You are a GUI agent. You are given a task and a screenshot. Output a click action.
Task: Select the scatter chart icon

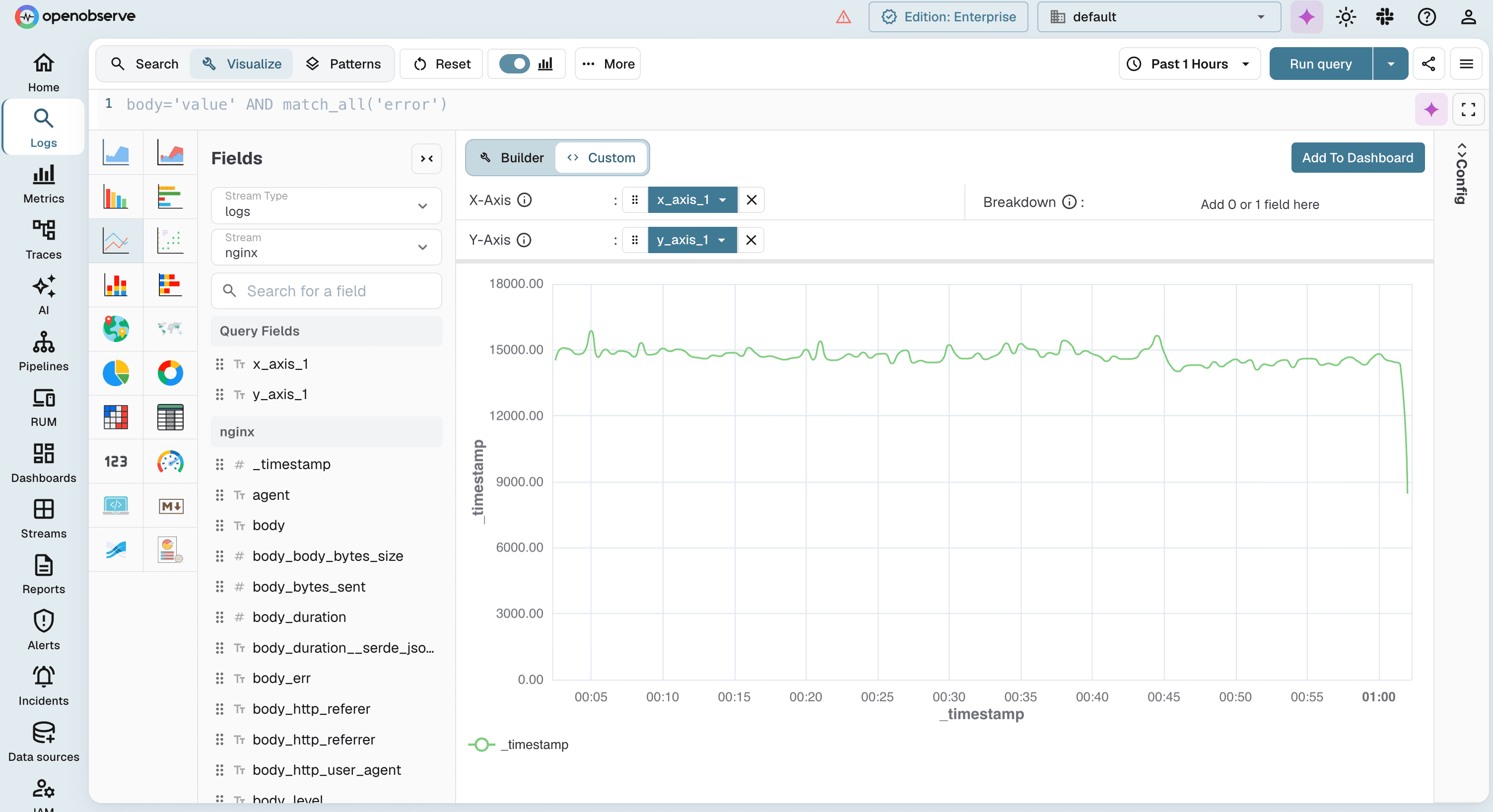click(x=170, y=241)
